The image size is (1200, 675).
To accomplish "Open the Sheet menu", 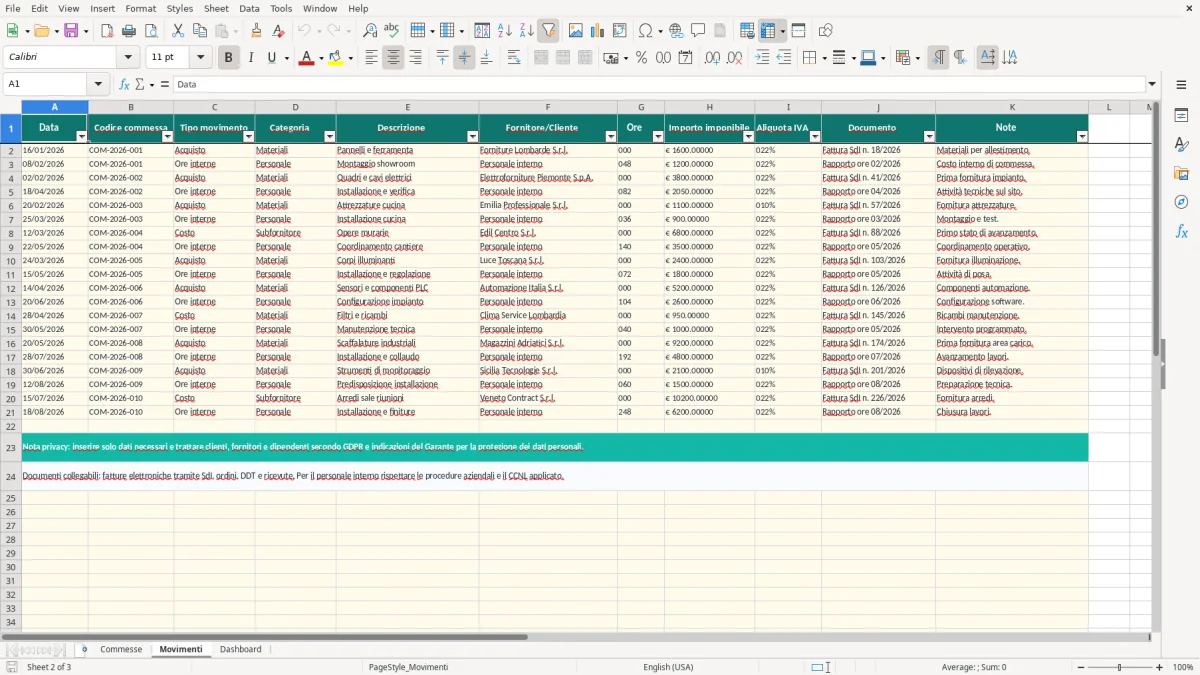I will tap(216, 8).
